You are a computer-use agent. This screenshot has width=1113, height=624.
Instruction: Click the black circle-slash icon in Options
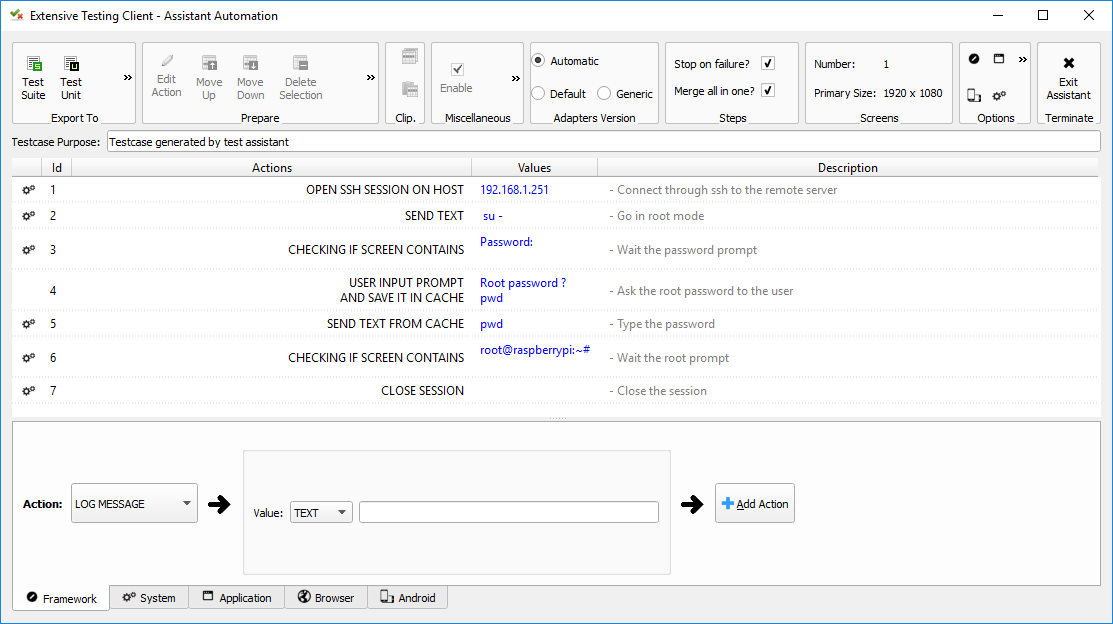coord(974,59)
